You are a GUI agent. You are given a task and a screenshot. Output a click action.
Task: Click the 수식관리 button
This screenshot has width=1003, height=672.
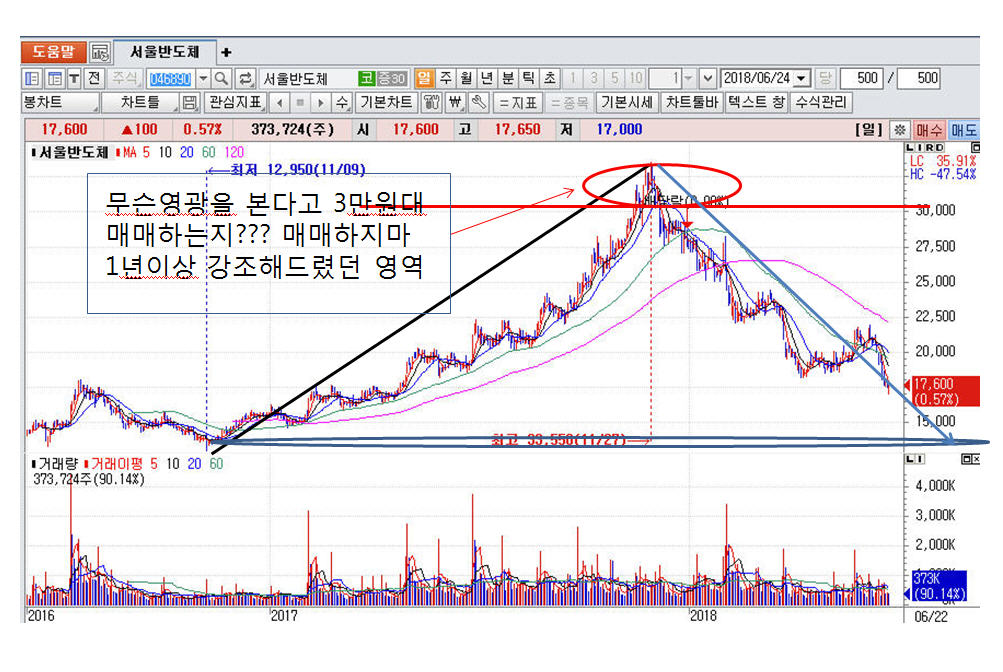click(821, 102)
